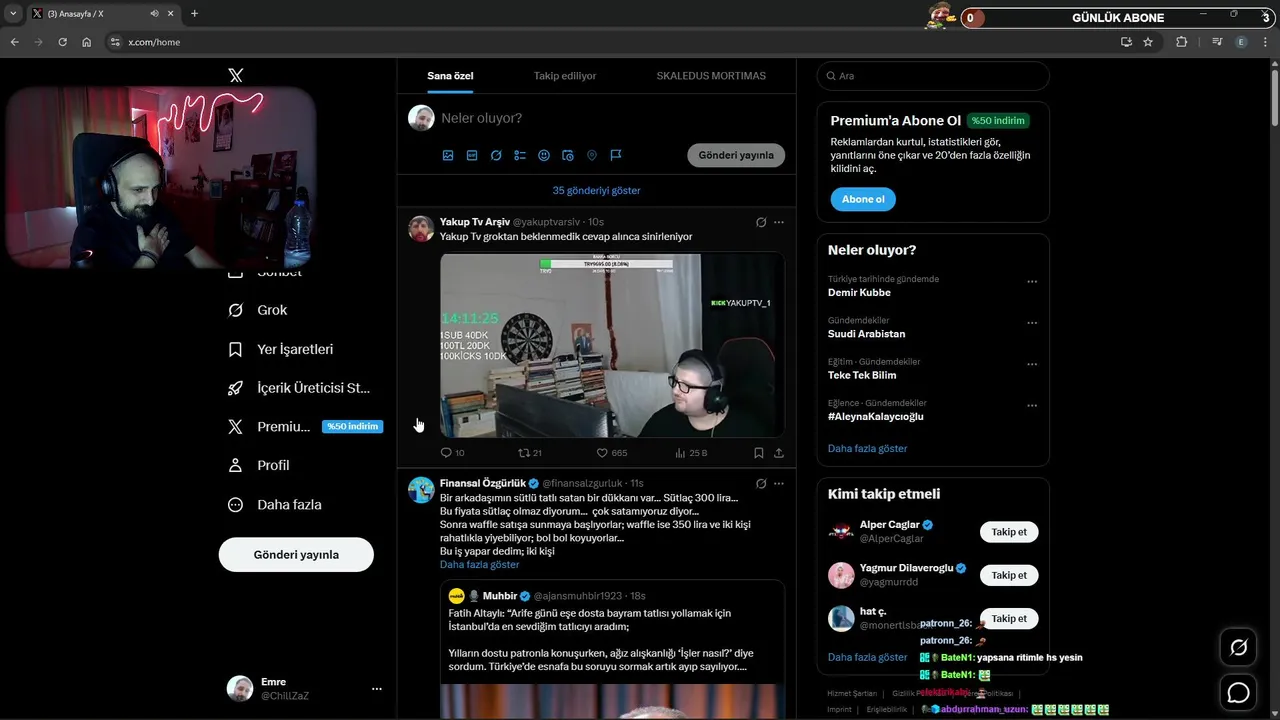The height and width of the screenshot is (720, 1280).
Task: Open Chrome profile avatar E
Action: pos(1241,42)
